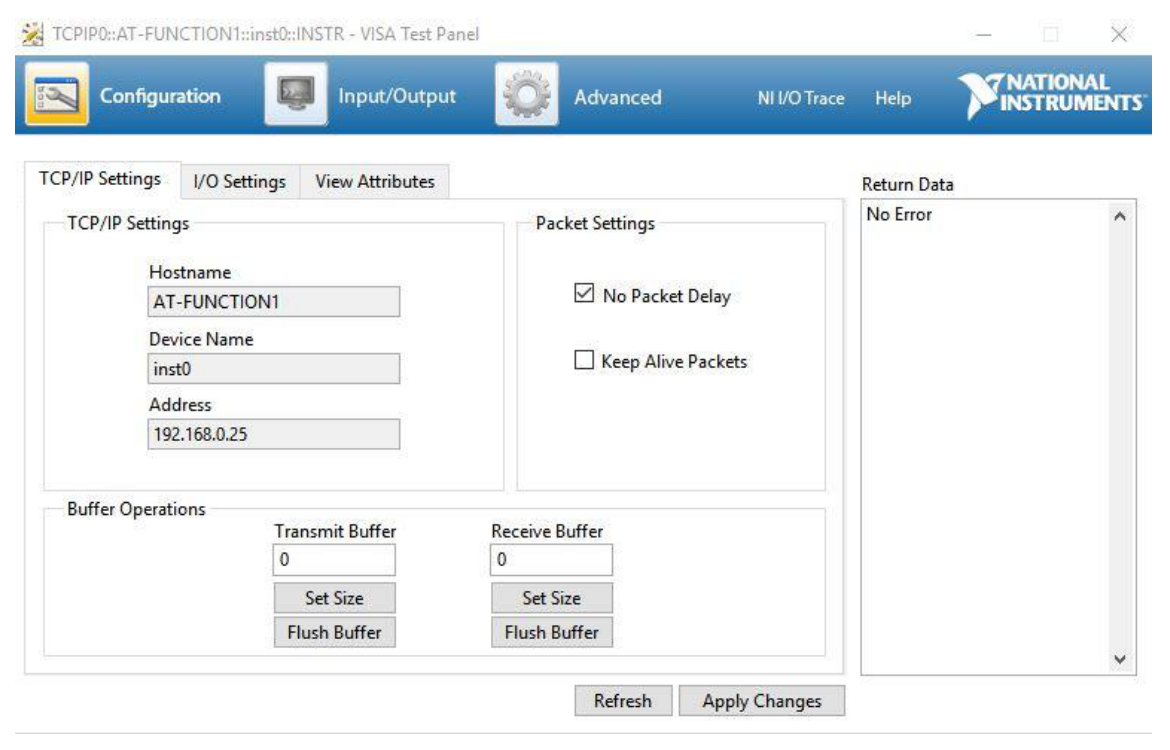Open the Configuration wrench icon
The width and height of the screenshot is (1170, 750).
point(57,95)
